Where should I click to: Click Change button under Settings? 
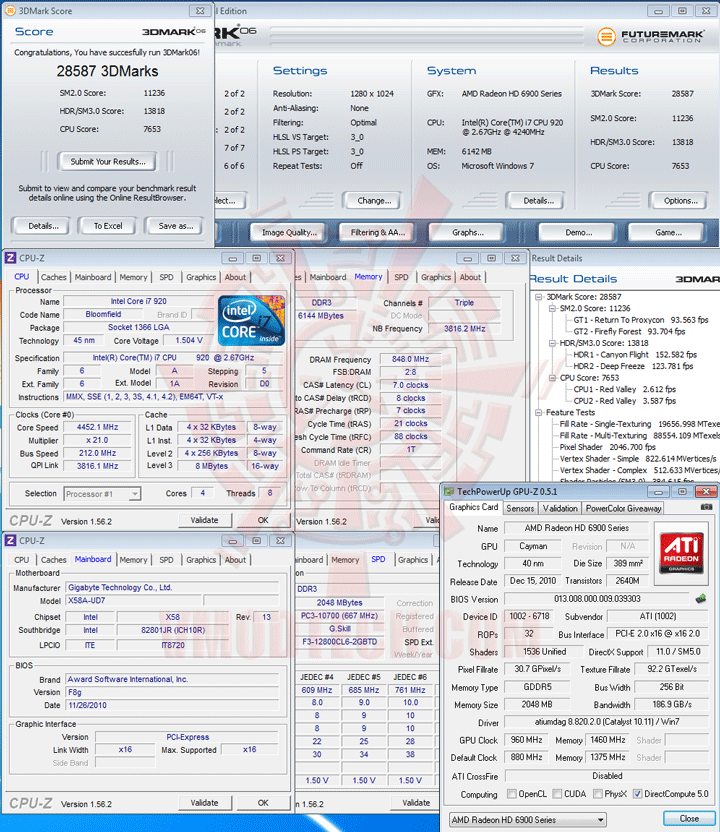tap(374, 201)
